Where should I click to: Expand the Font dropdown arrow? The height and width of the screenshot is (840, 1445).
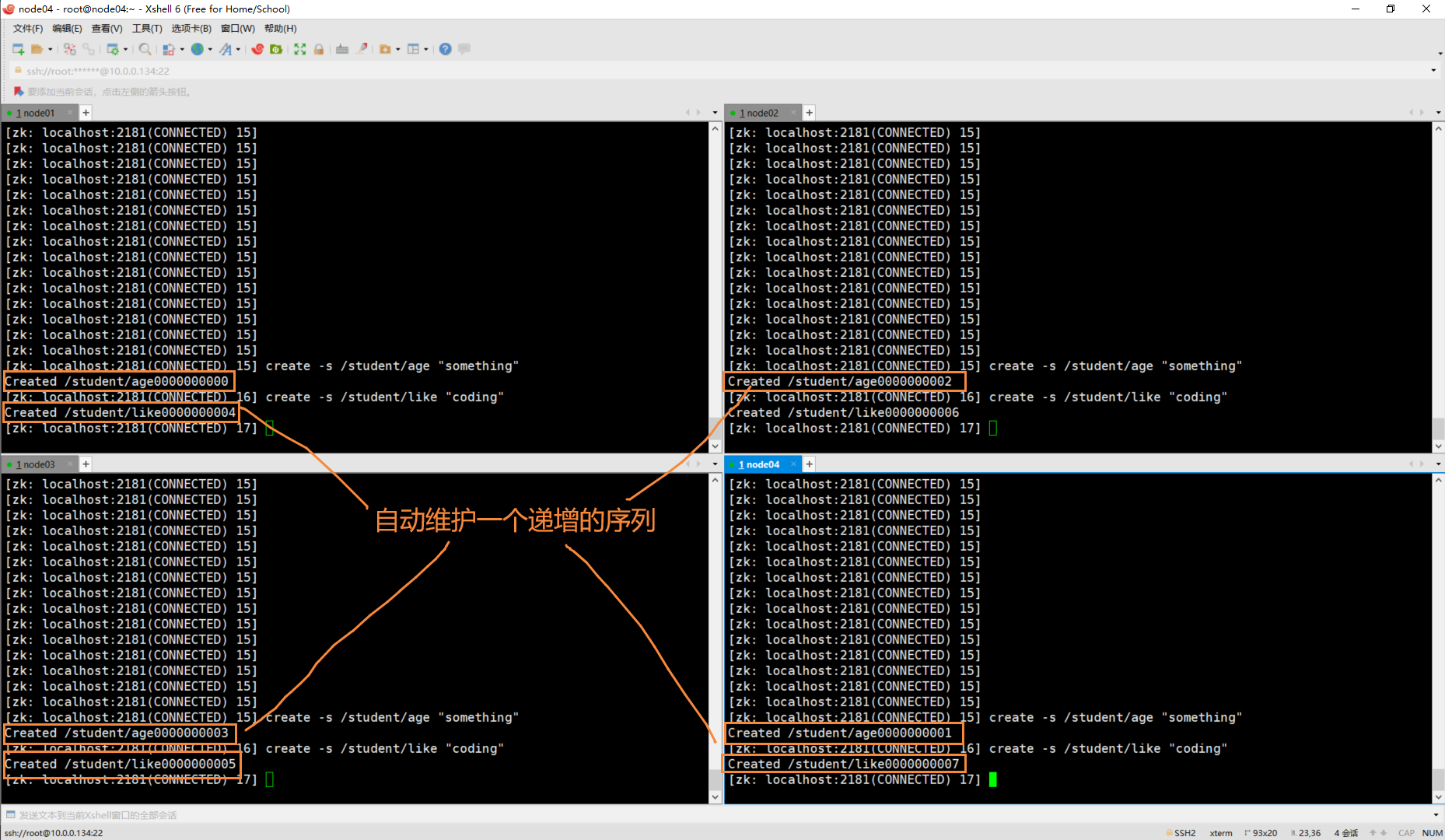238,49
